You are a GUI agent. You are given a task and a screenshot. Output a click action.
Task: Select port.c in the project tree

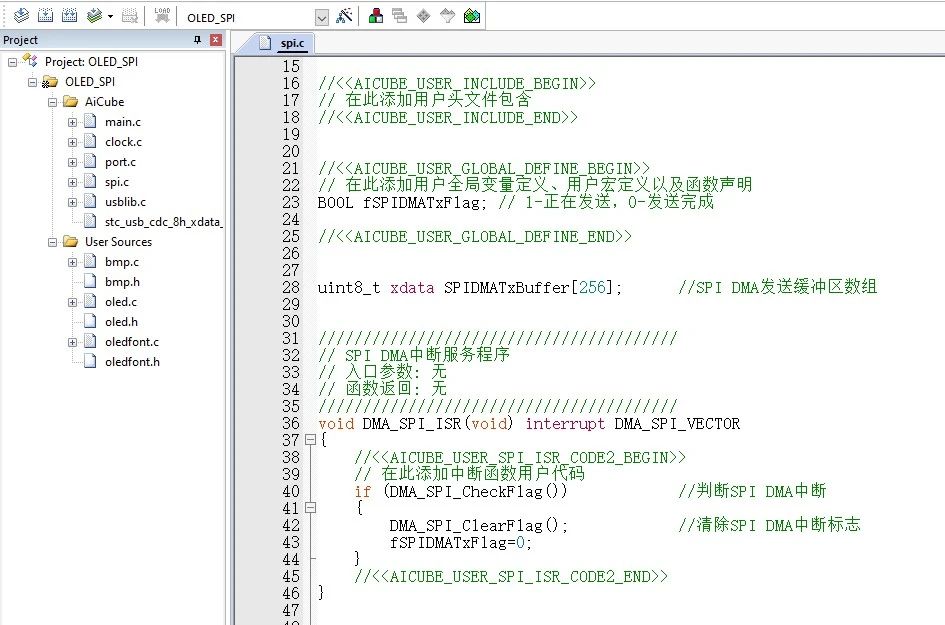pos(121,162)
